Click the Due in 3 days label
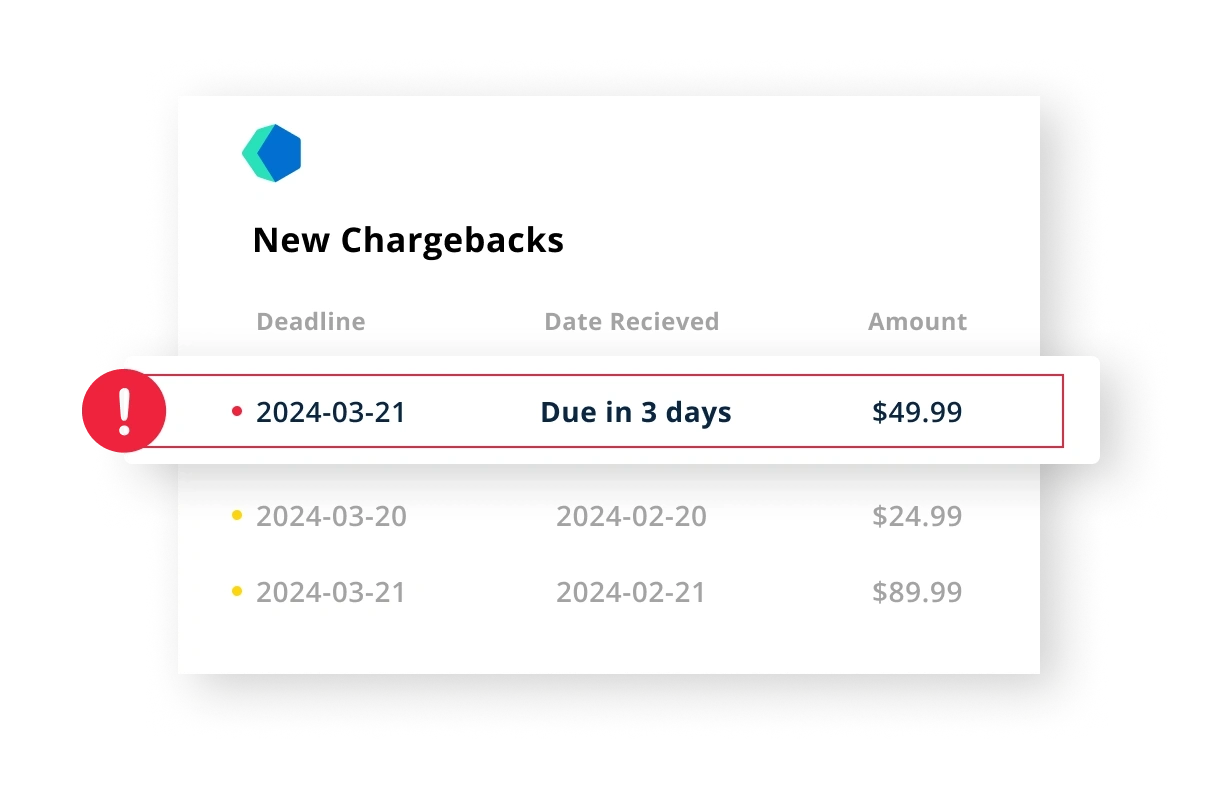Viewport: 1206px width, 808px height. tap(636, 412)
